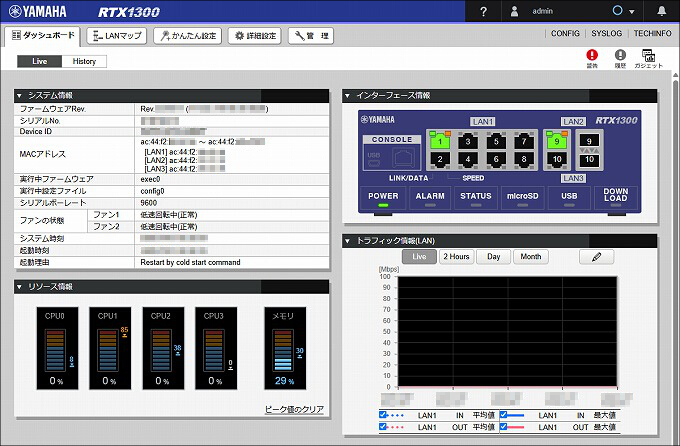Viewport: 680px width, 446px height.
Task: Open the gadget (ガジェット) icon
Action: click(648, 56)
